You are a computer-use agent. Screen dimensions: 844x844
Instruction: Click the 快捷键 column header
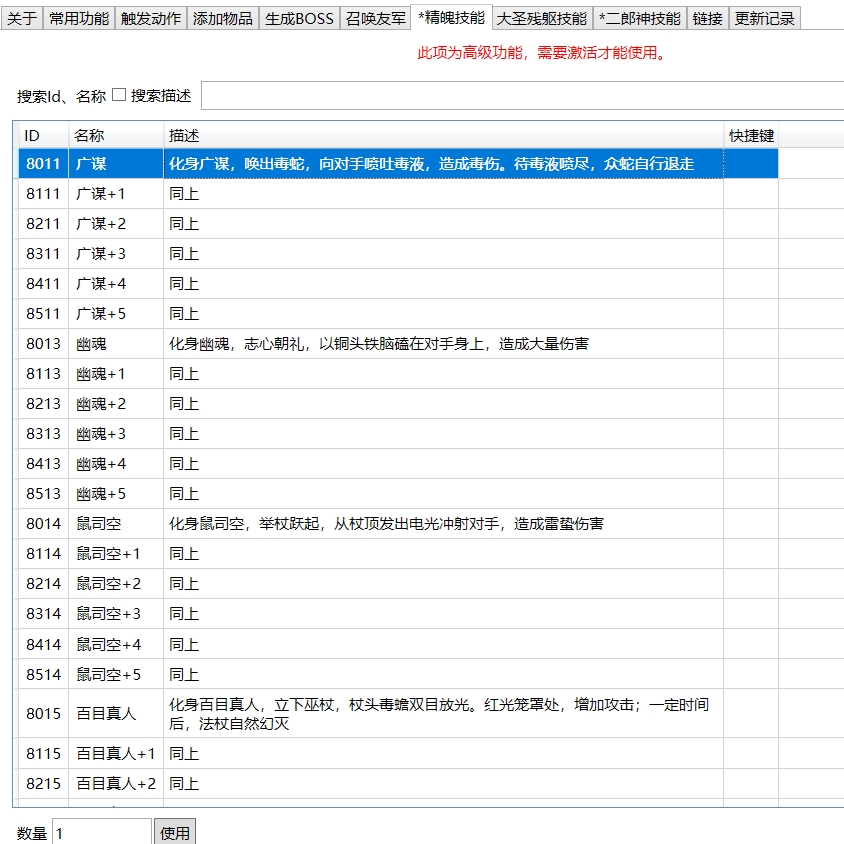[x=751, y=136]
